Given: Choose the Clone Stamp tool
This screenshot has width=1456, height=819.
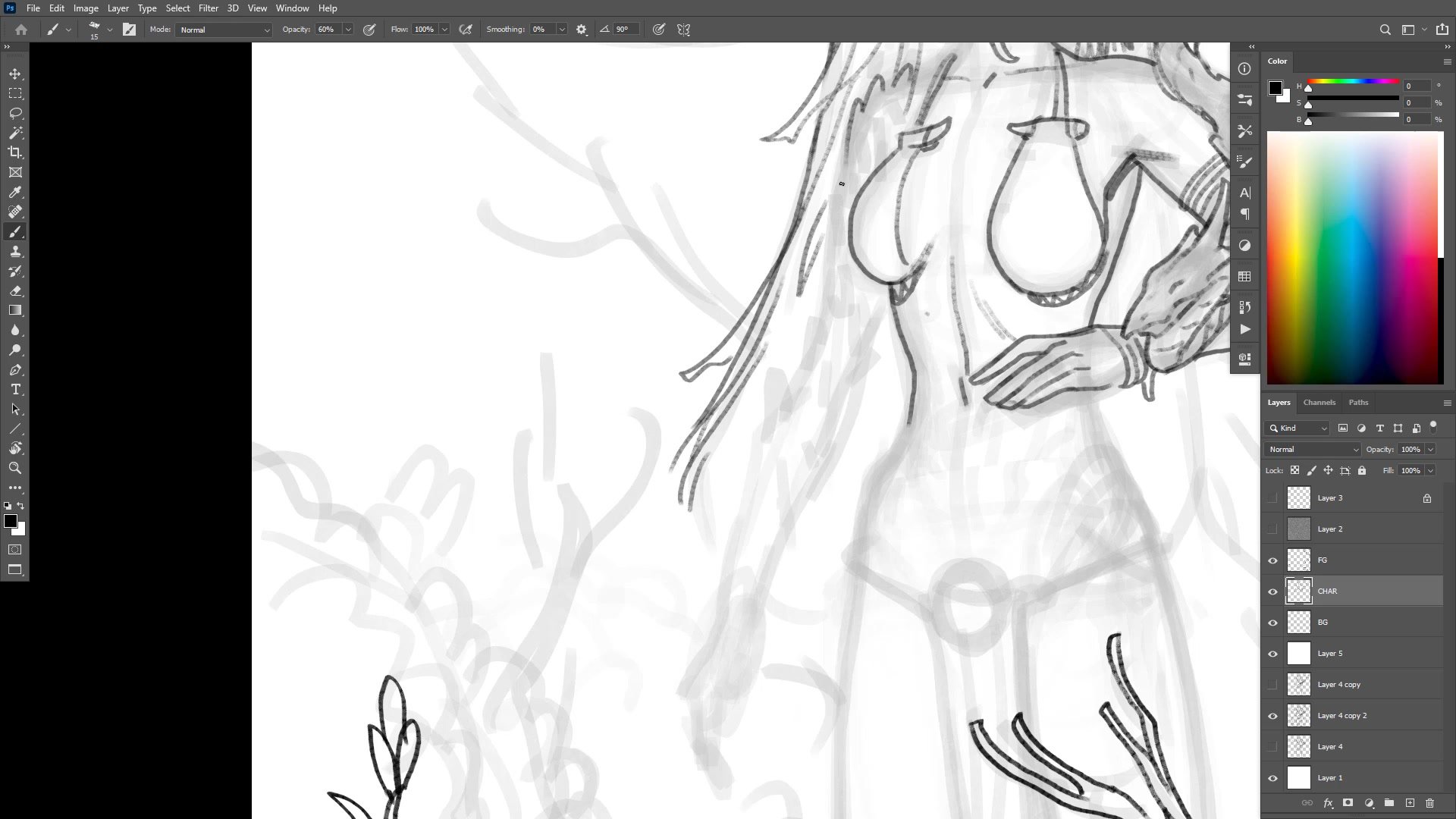Looking at the screenshot, I should (x=15, y=251).
